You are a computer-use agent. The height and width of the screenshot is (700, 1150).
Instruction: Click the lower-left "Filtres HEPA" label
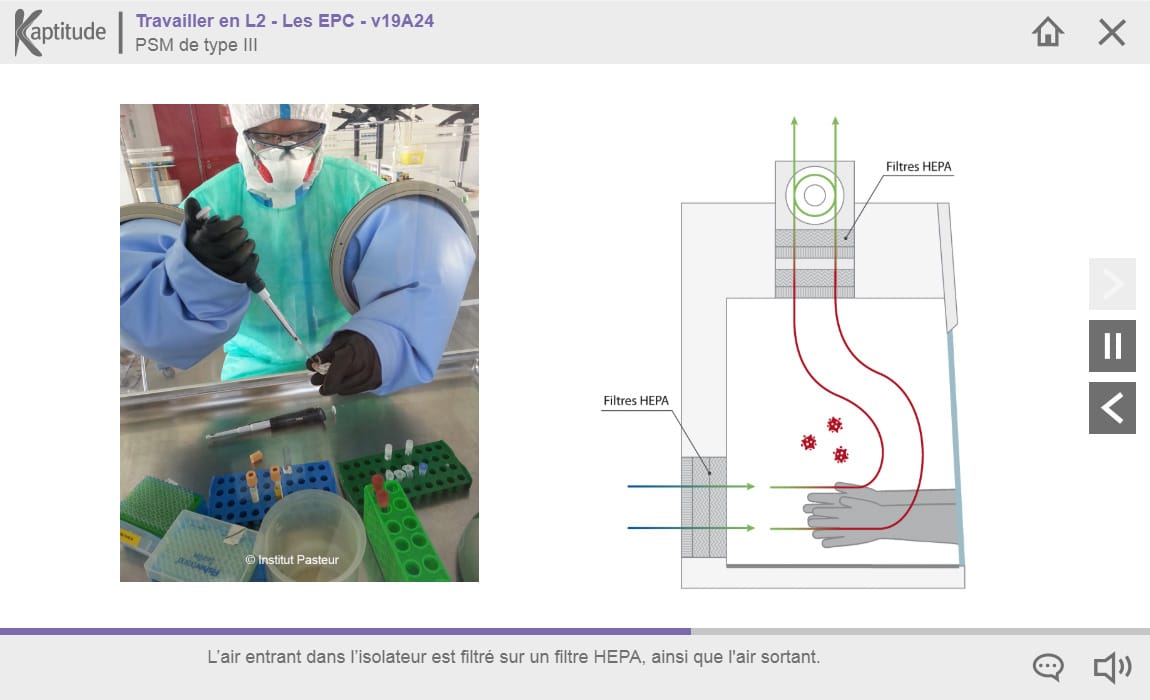636,401
